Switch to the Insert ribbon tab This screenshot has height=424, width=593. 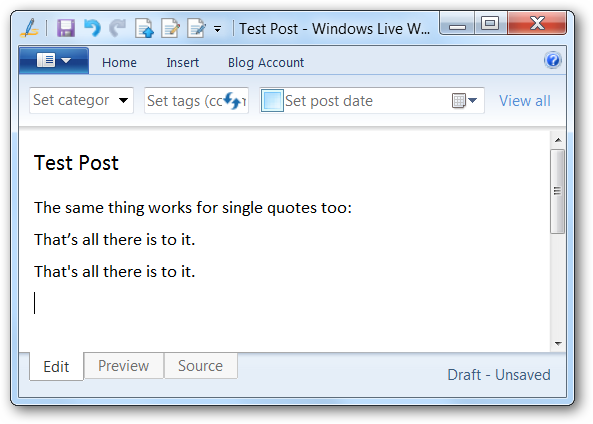point(182,62)
